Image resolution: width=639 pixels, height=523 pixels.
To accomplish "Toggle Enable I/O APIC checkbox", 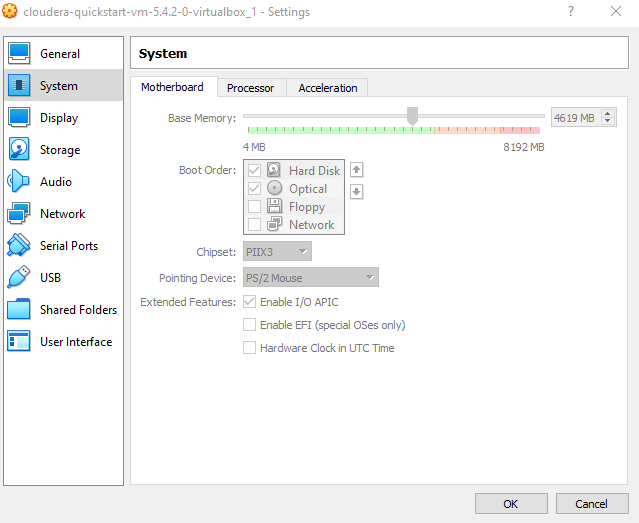I will [249, 302].
